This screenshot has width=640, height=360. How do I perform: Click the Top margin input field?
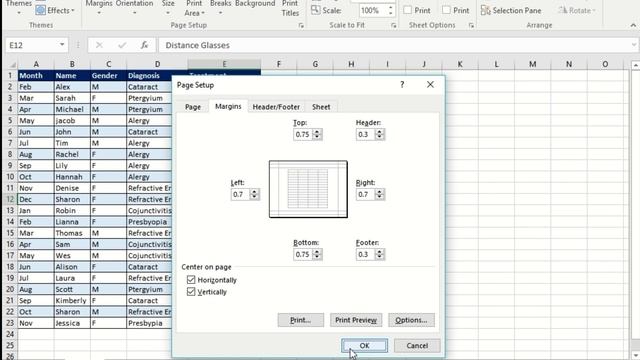point(303,134)
